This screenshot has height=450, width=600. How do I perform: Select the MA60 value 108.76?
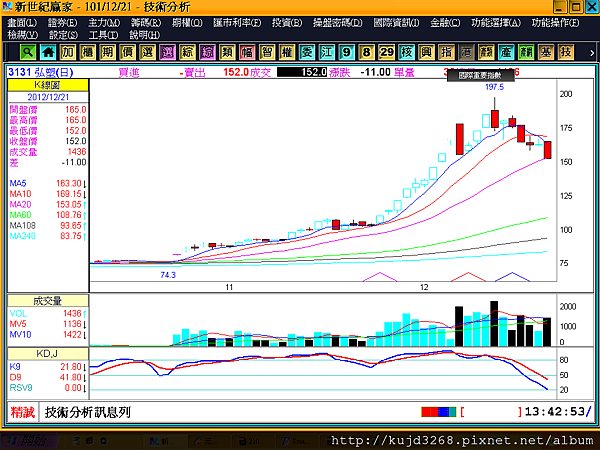(69, 215)
